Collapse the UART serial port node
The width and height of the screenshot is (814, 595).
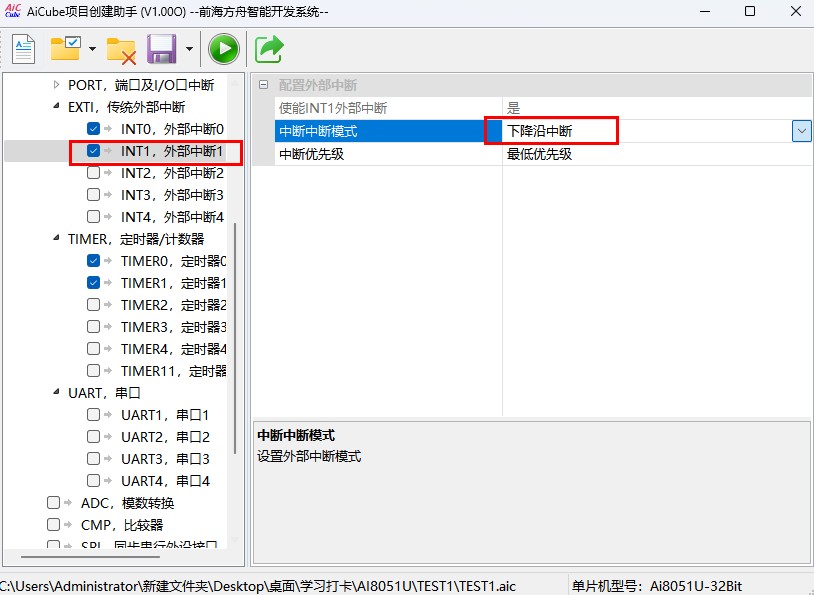pyautogui.click(x=56, y=393)
